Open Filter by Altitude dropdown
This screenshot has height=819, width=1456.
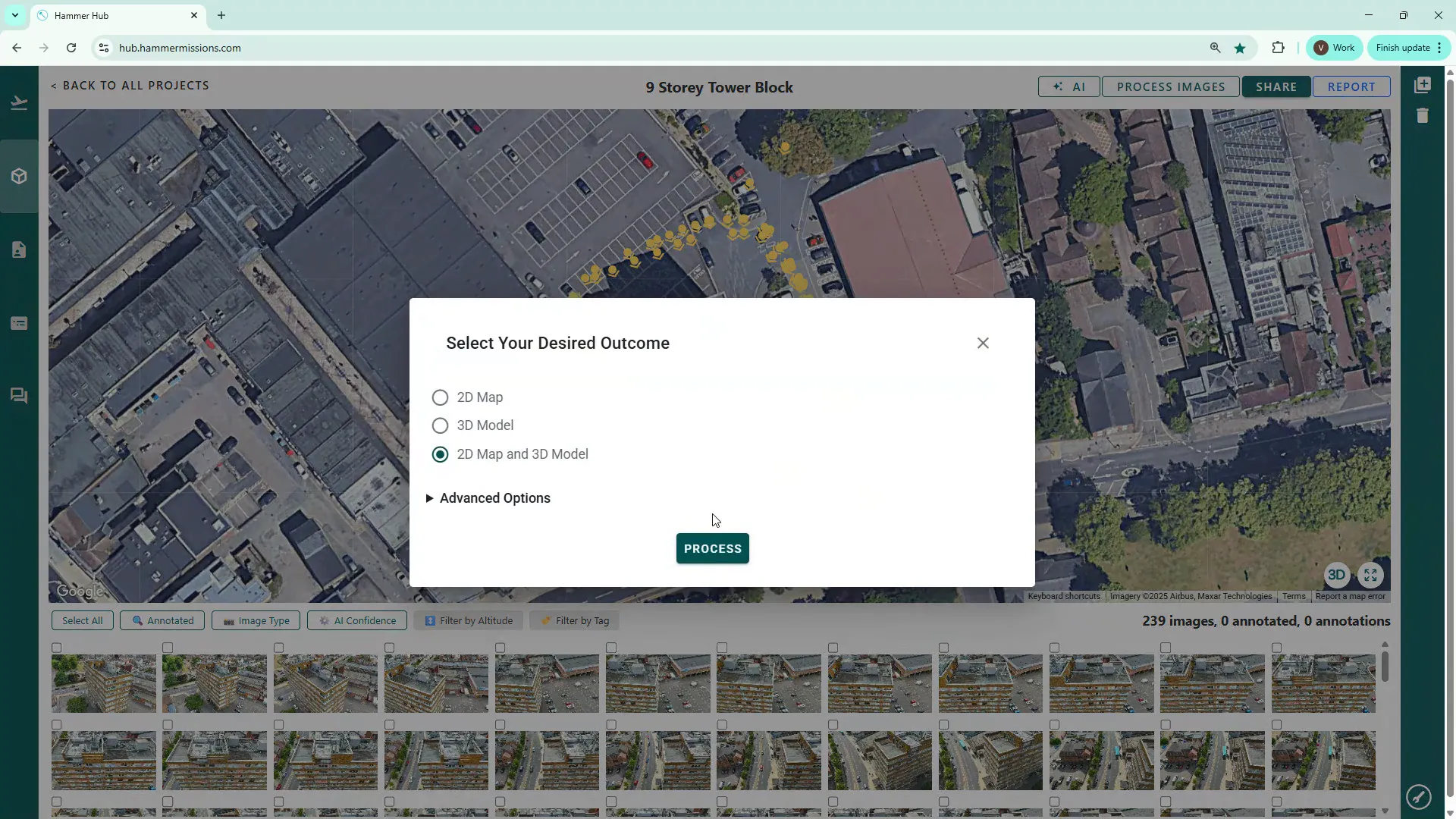tap(468, 620)
